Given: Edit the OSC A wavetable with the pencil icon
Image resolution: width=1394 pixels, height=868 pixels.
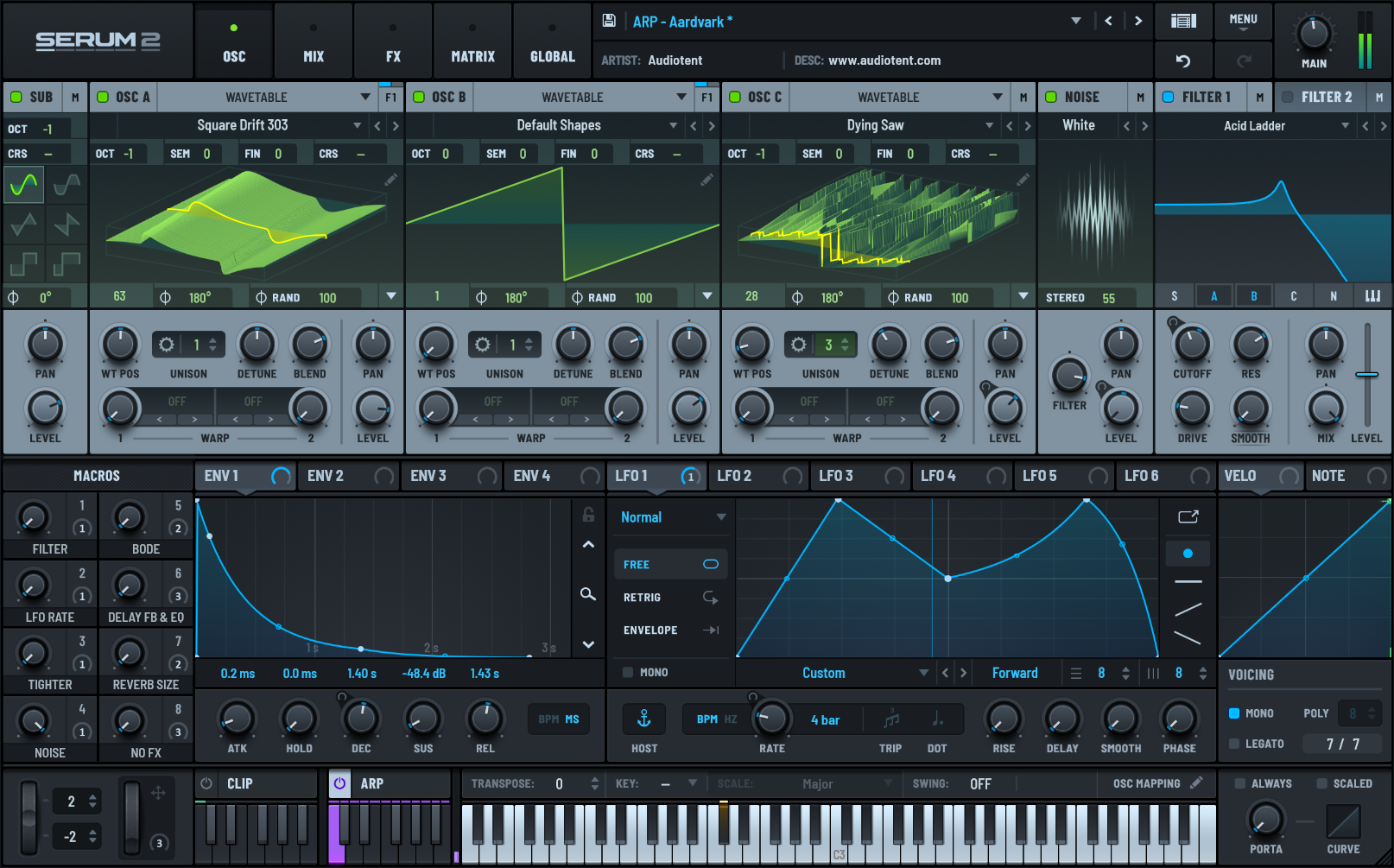Looking at the screenshot, I should click(391, 179).
